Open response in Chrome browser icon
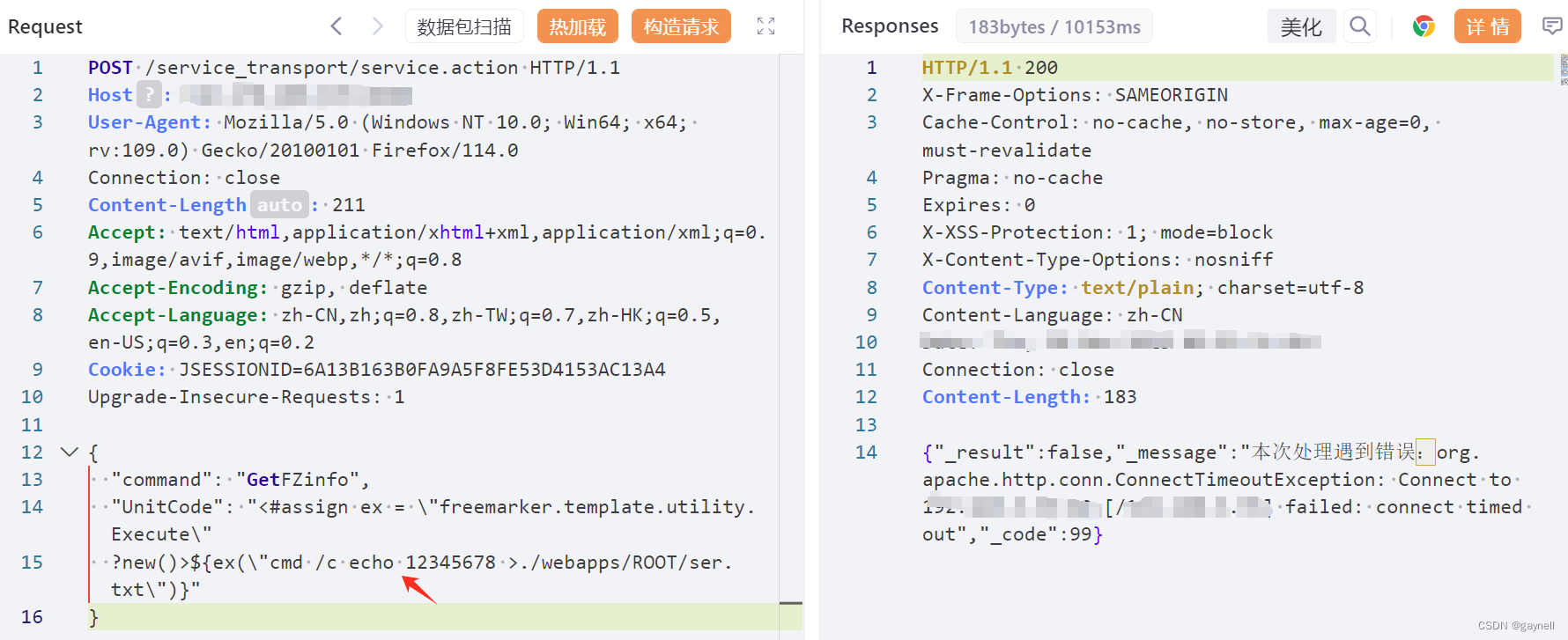1568x640 pixels. (1424, 26)
